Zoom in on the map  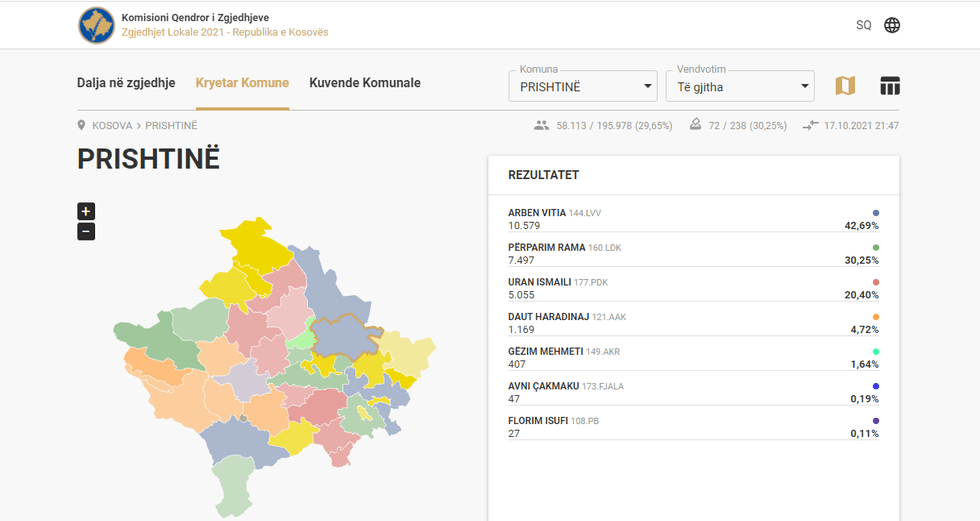tap(86, 211)
